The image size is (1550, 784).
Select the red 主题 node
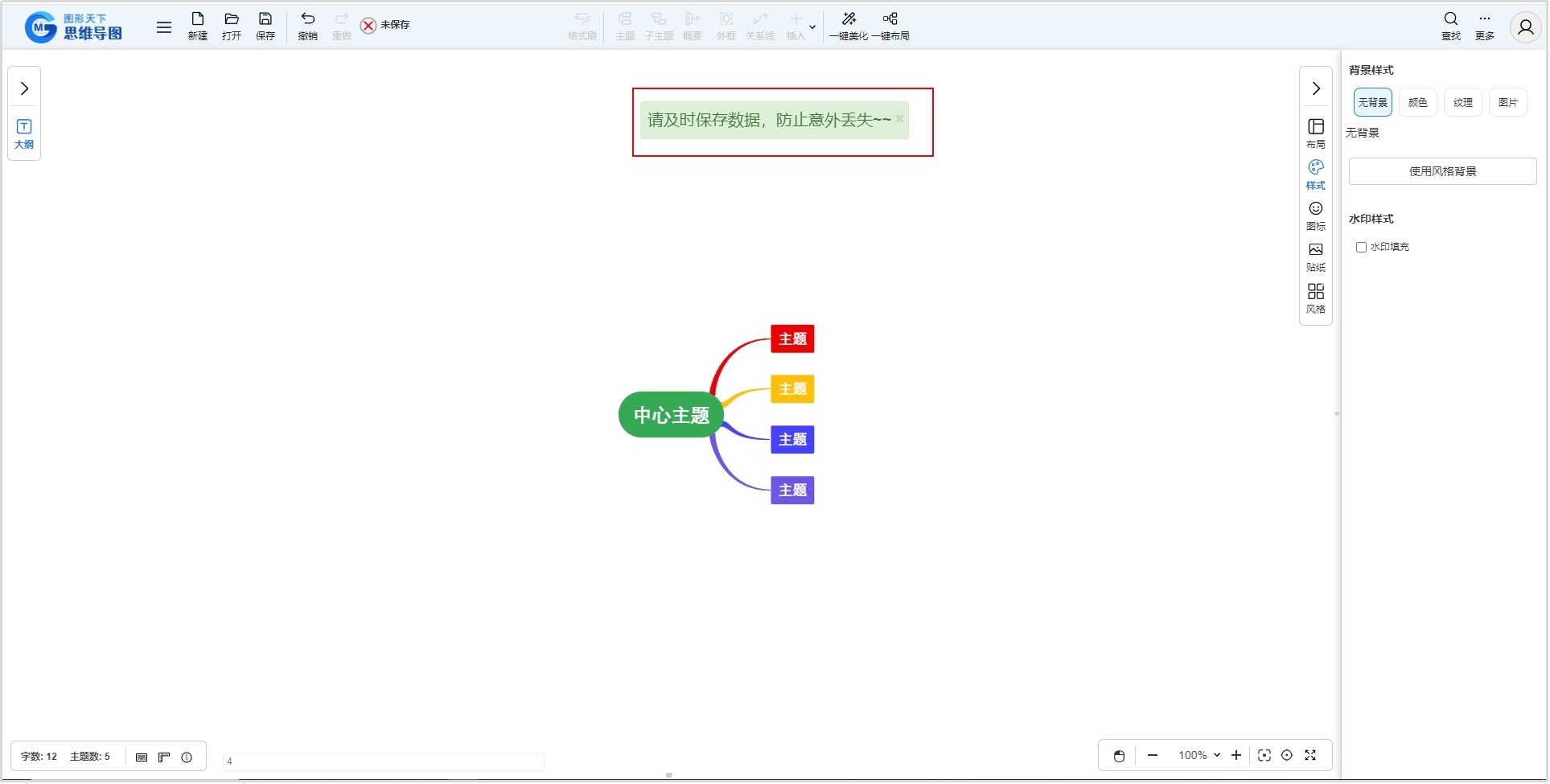tap(793, 339)
